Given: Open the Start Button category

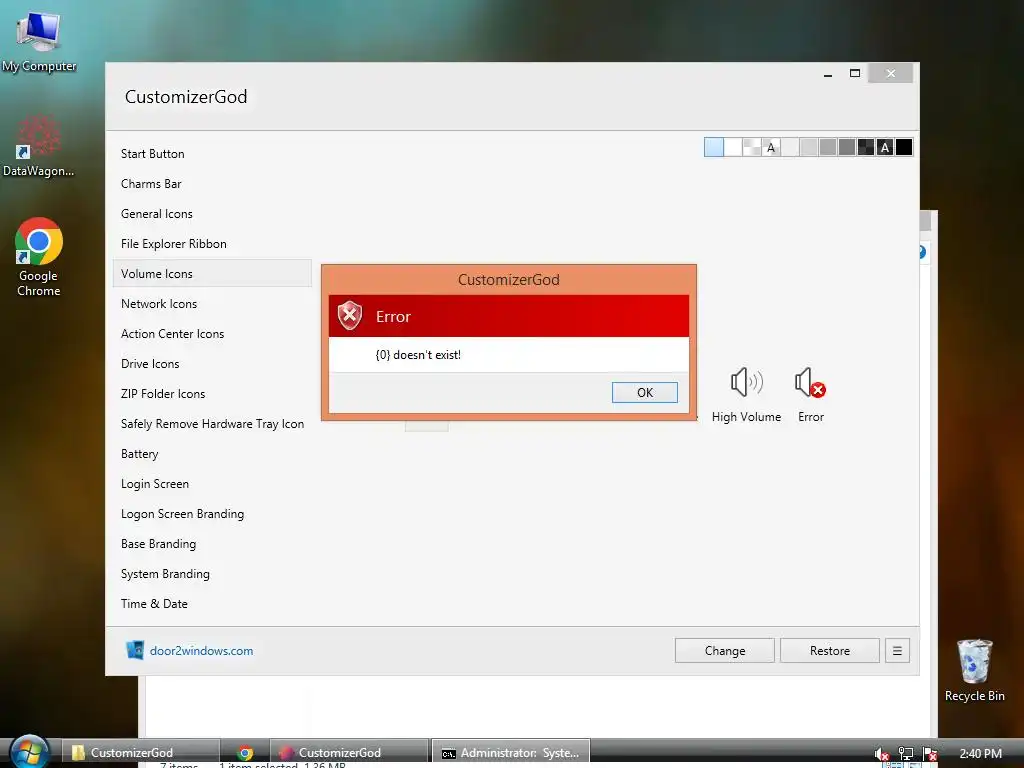Looking at the screenshot, I should (152, 153).
